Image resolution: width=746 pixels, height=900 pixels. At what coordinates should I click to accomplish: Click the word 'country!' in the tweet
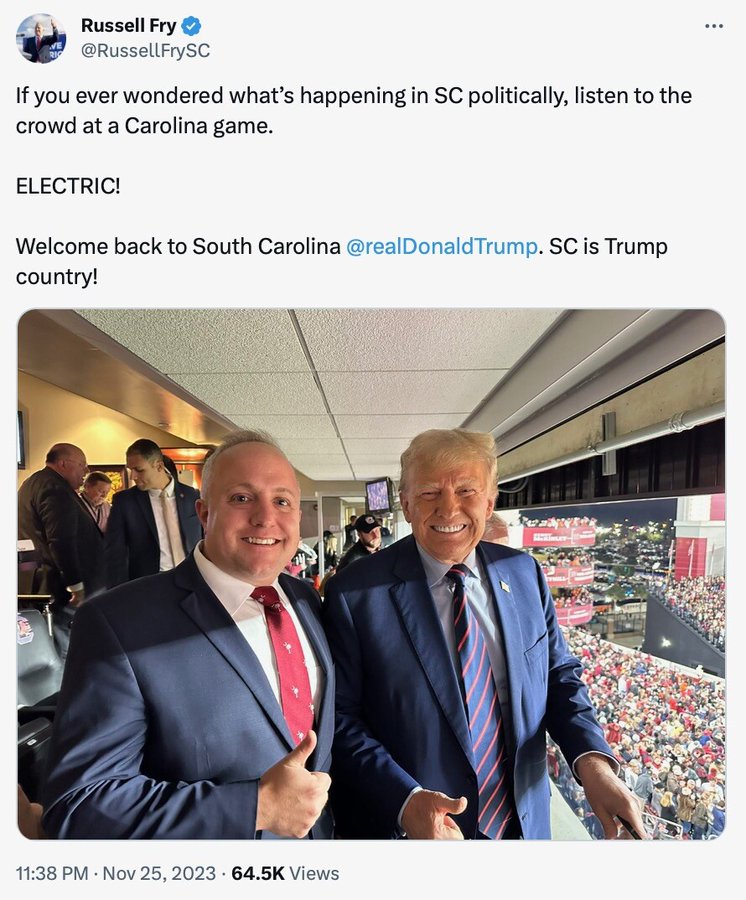(x=57, y=277)
